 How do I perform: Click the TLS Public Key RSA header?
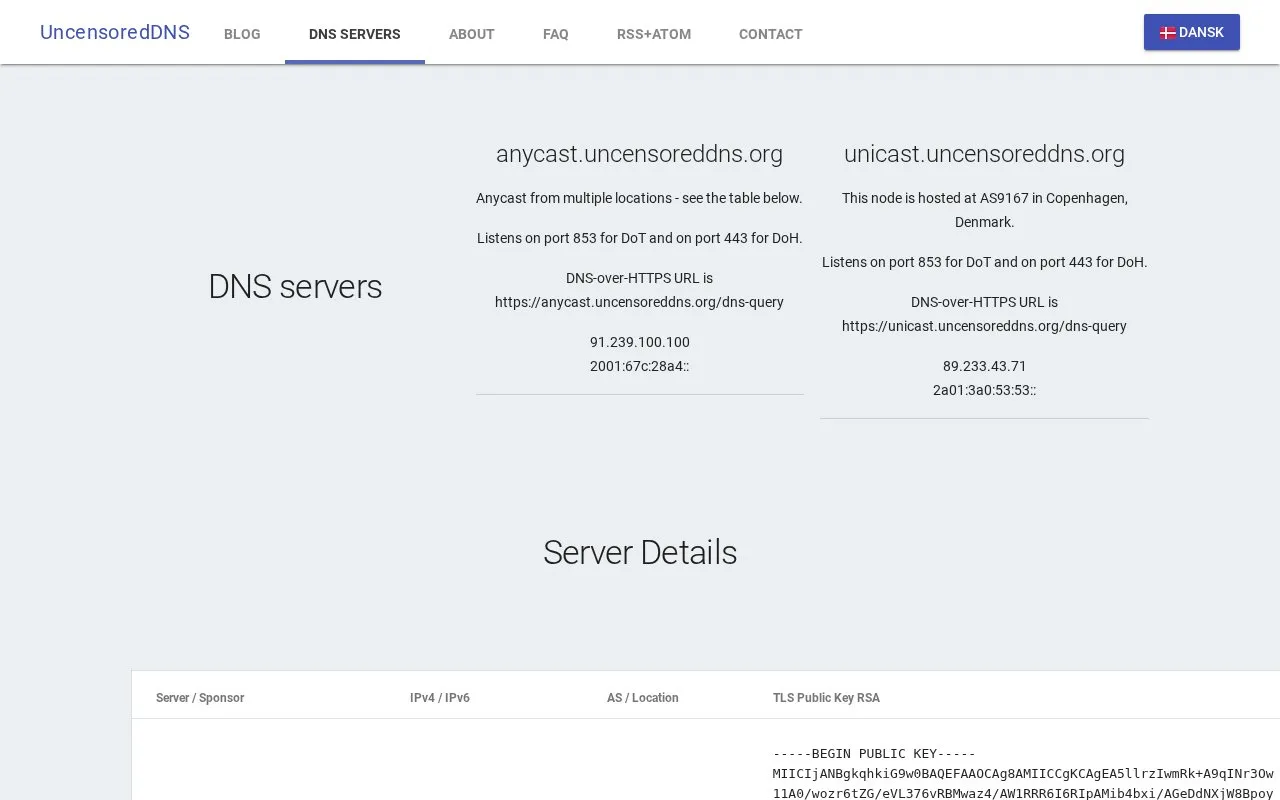826,698
